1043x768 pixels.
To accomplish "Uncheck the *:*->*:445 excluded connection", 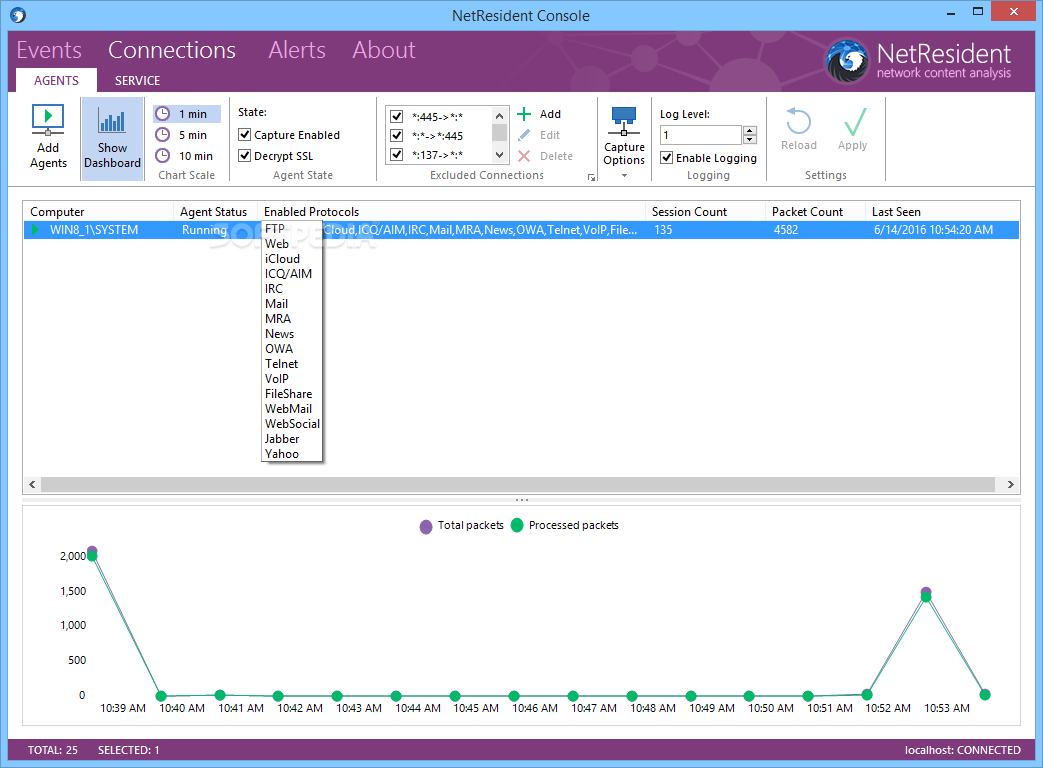I will [396, 136].
